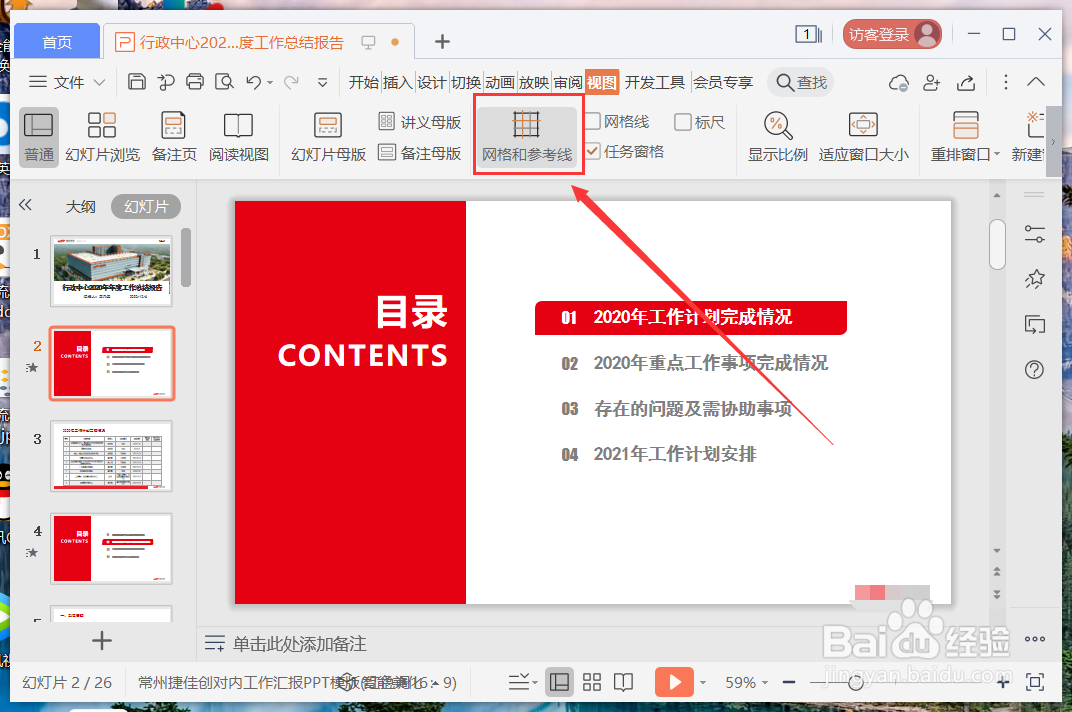Image resolution: width=1072 pixels, height=712 pixels.
Task: Open 插入 ribbon tab
Action: pos(397,83)
